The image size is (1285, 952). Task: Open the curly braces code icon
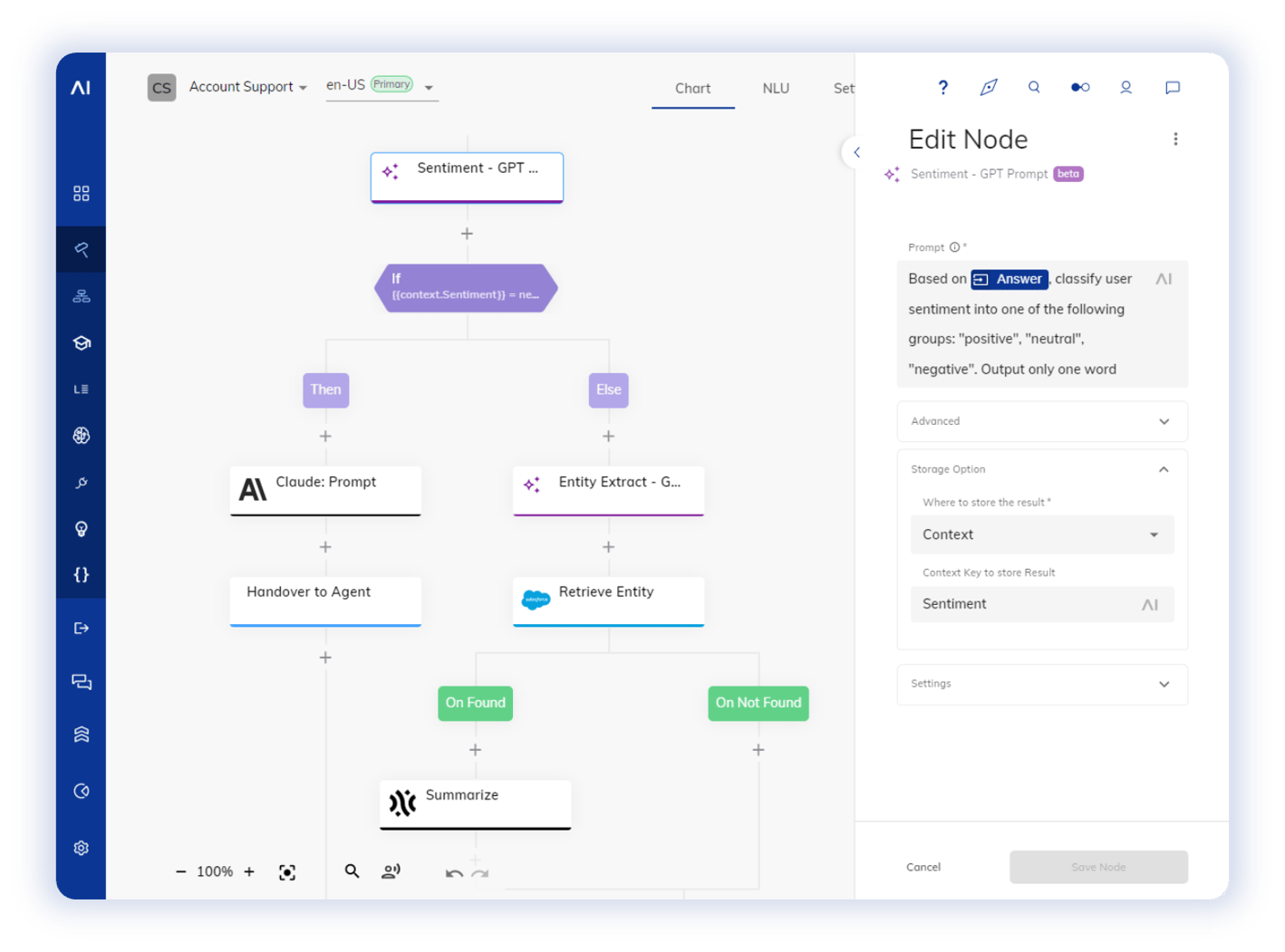[x=81, y=574]
